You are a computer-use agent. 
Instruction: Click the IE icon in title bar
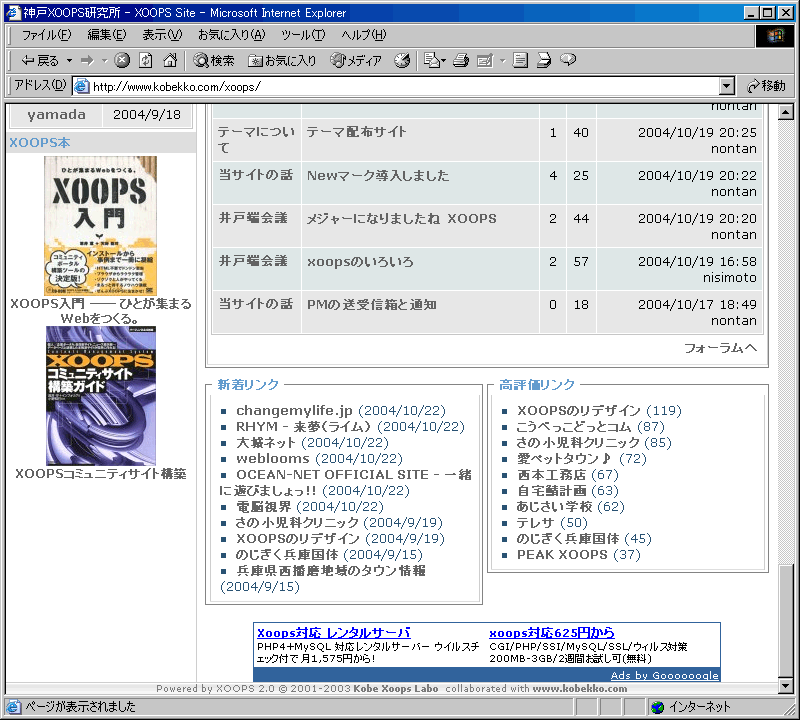point(13,12)
